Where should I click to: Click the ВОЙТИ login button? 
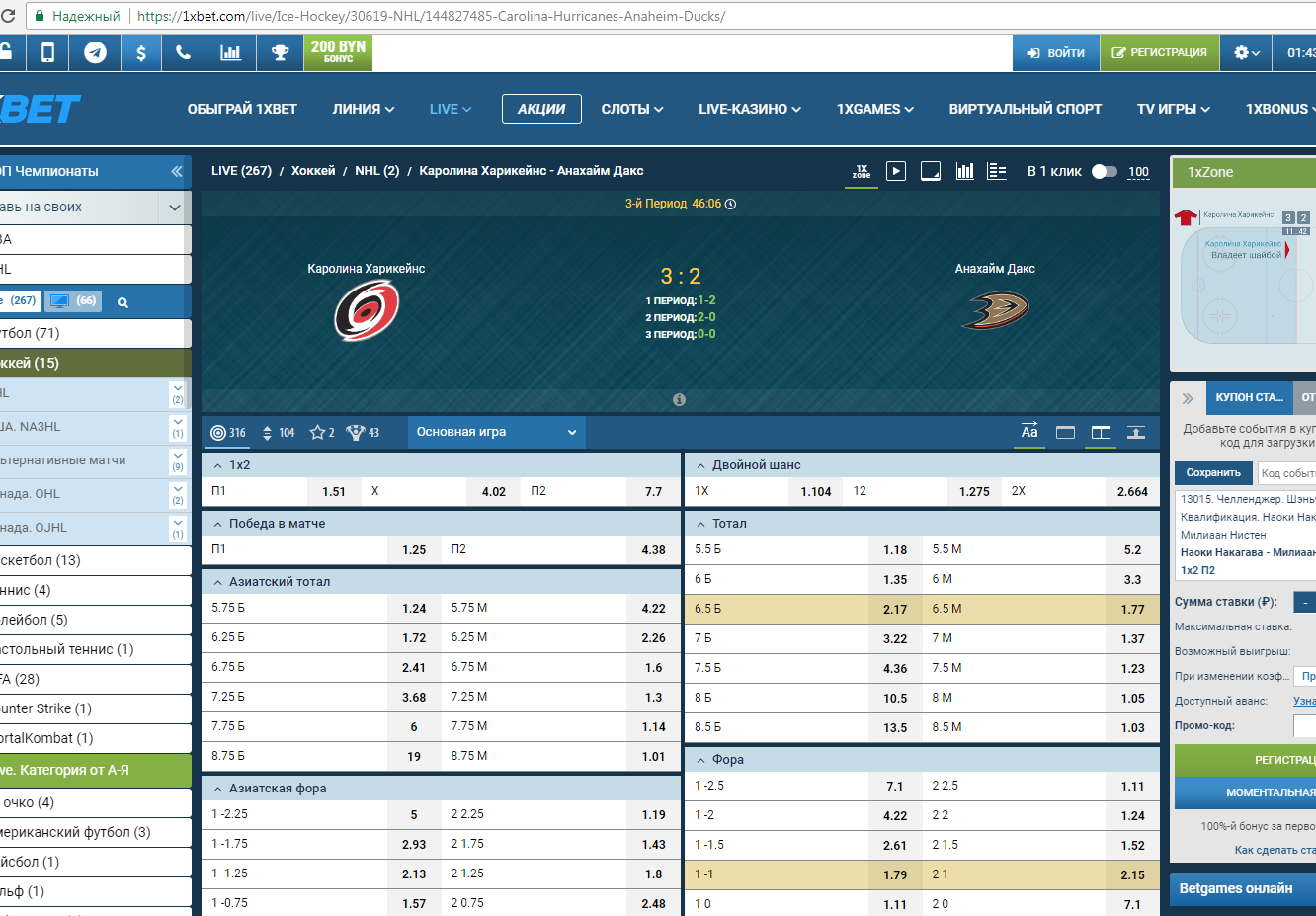[x=1056, y=53]
